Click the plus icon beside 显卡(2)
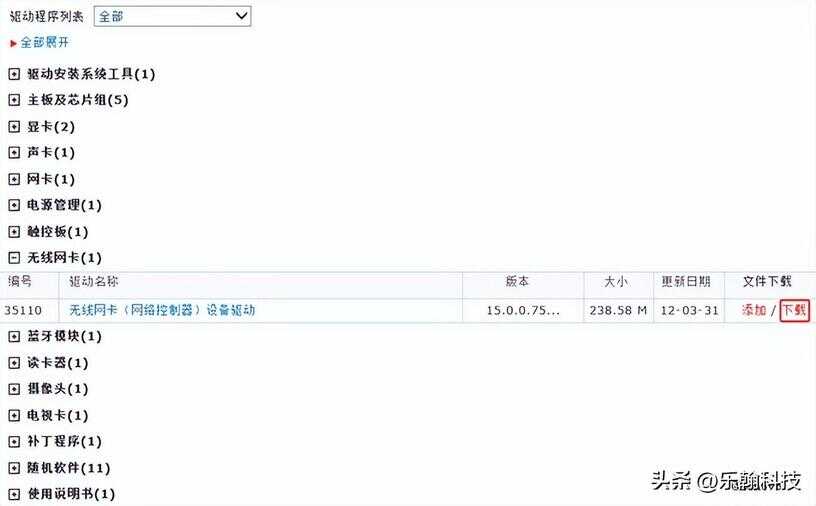 (14, 126)
